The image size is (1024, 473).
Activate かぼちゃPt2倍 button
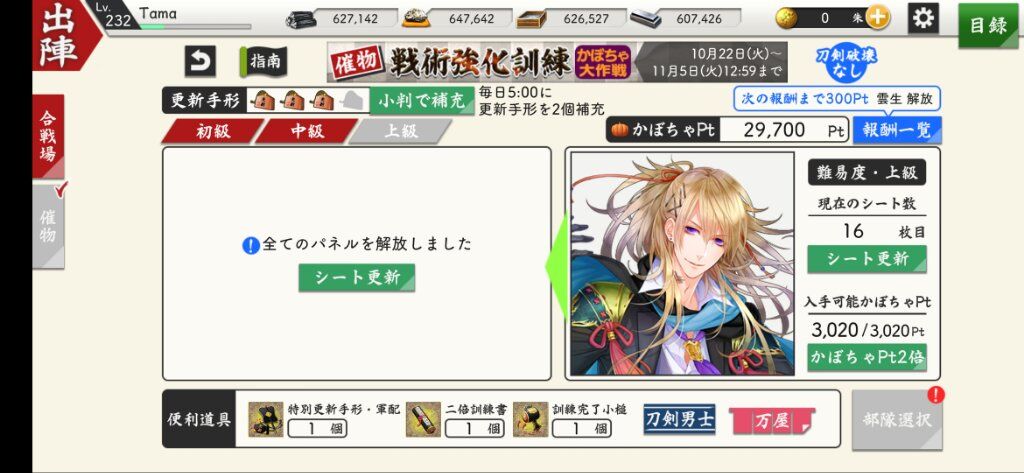click(x=867, y=357)
